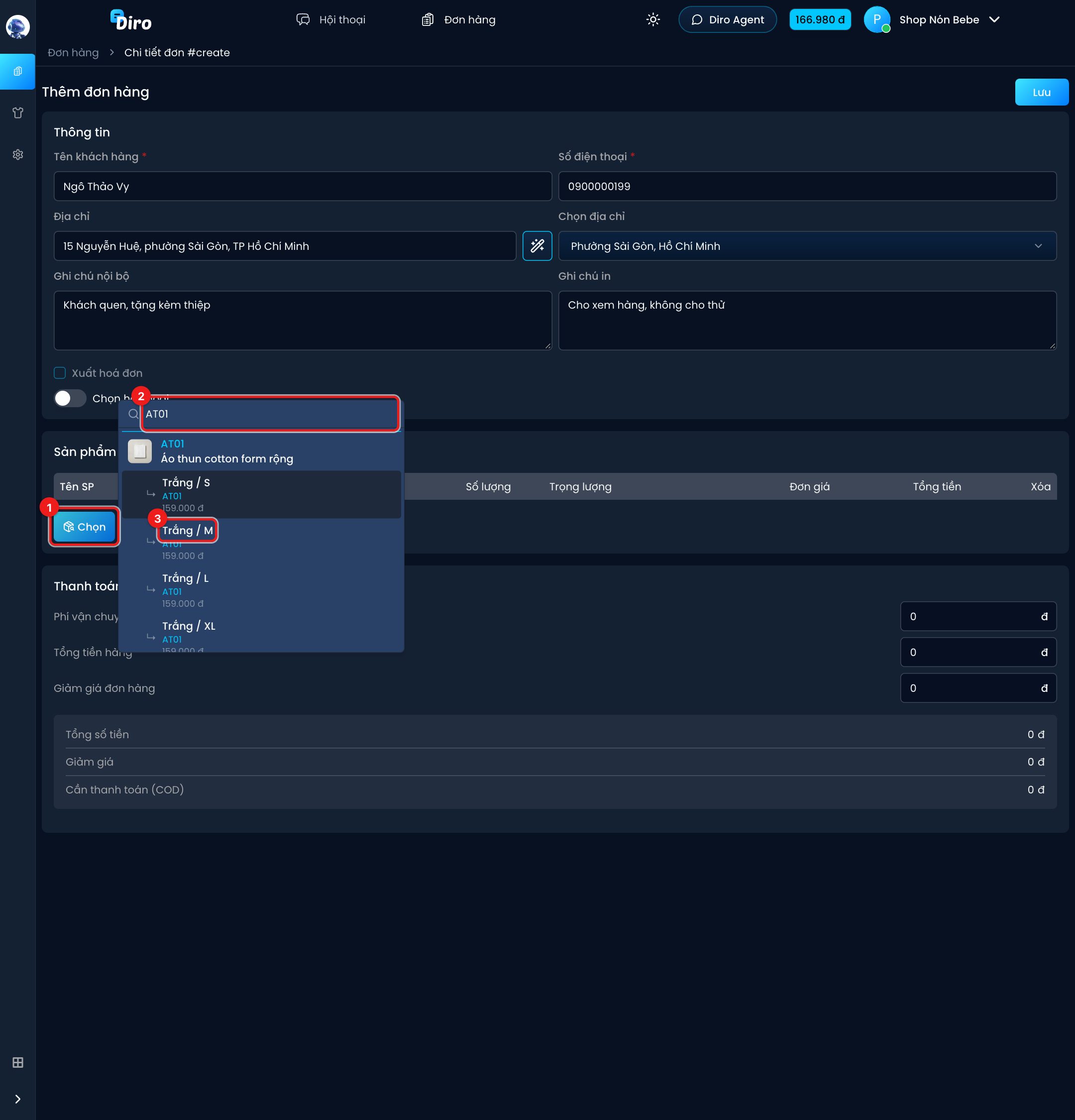This screenshot has width=1075, height=1120.
Task: Check the Xuất hoá đơn checkbox
Action: coord(60,373)
